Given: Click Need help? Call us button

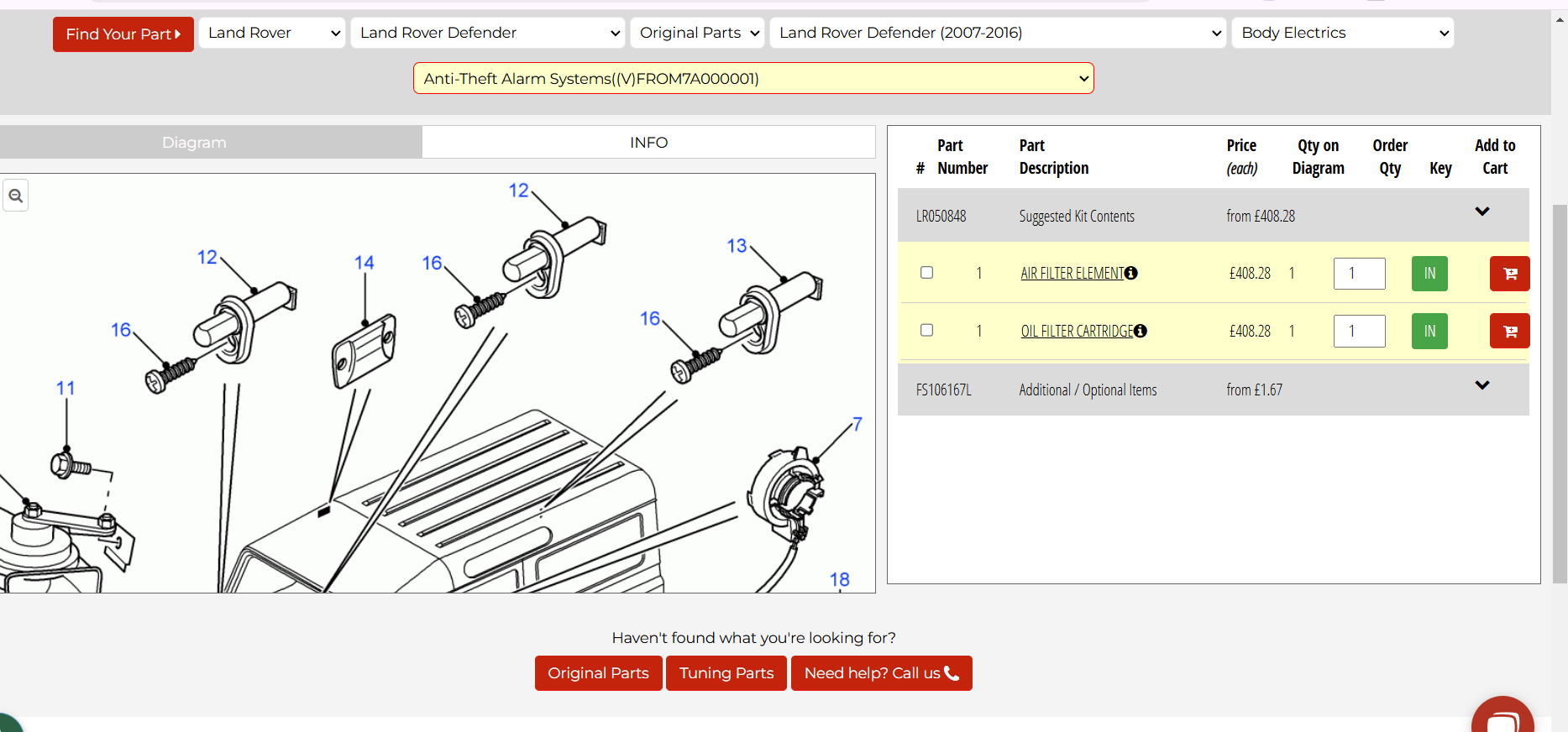Looking at the screenshot, I should click(x=881, y=673).
